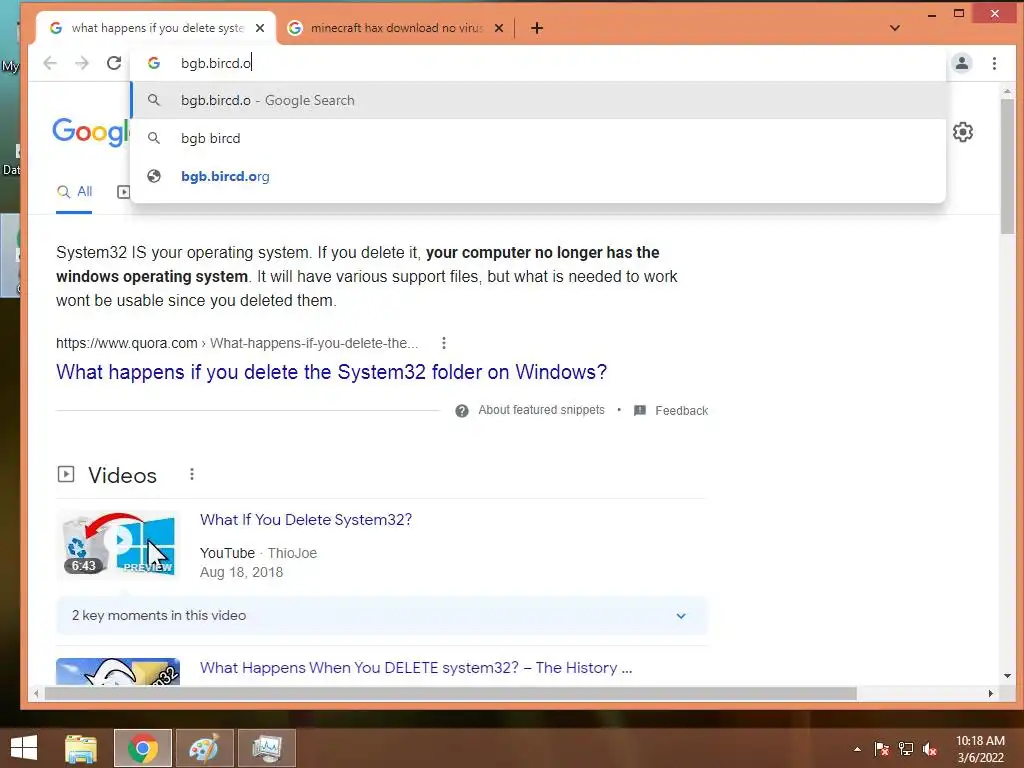Open the Chrome profile avatar menu
The height and width of the screenshot is (768, 1024).
click(962, 63)
